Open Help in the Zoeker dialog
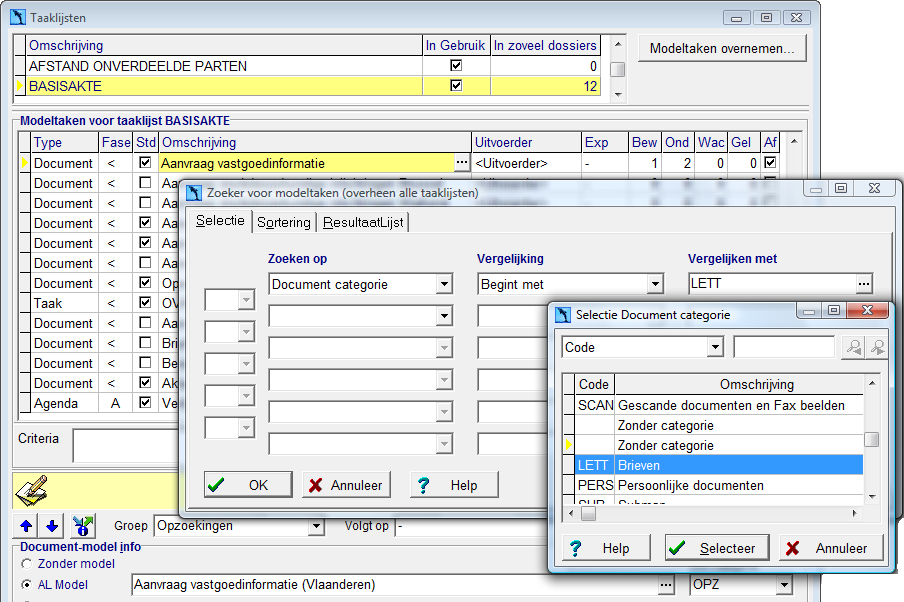 tap(454, 485)
